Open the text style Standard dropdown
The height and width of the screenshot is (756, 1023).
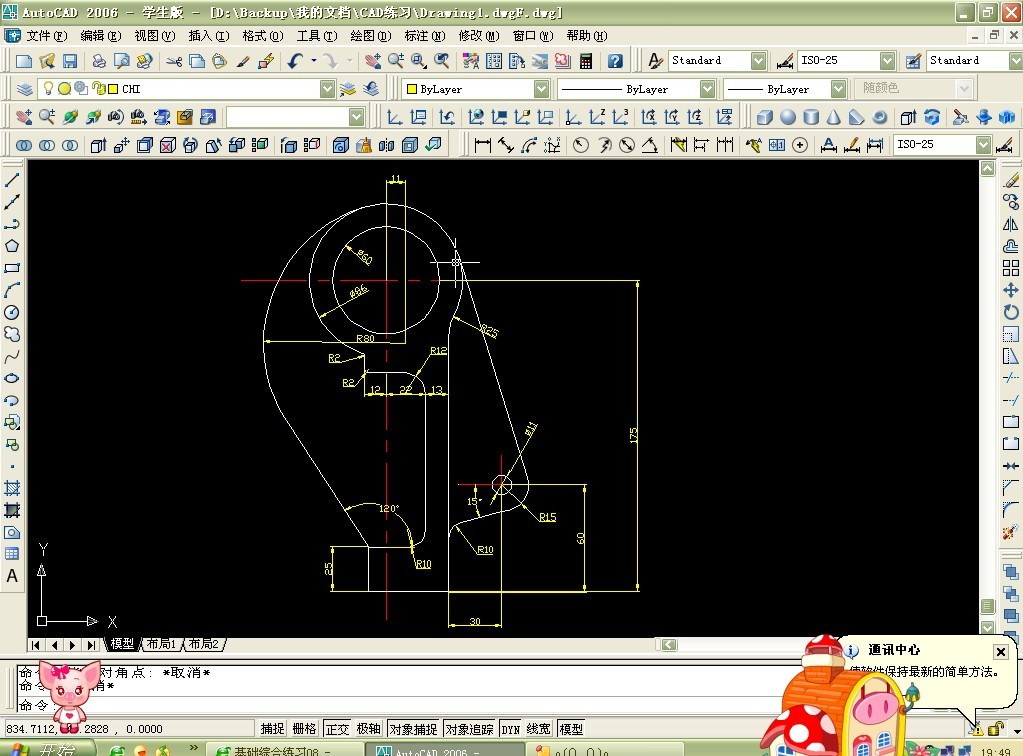click(x=758, y=61)
